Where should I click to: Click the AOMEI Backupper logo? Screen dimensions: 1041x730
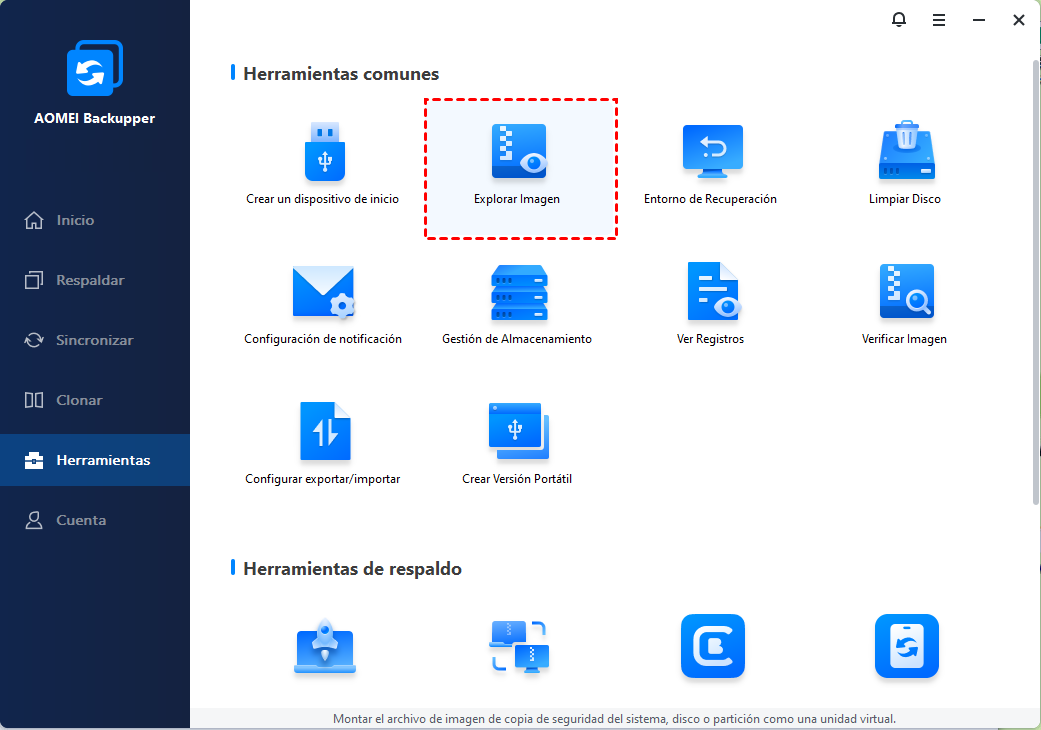[95, 70]
